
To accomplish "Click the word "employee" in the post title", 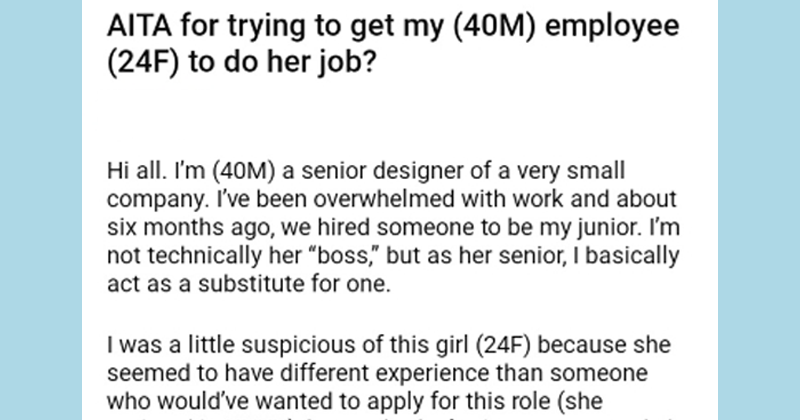I will point(612,26).
